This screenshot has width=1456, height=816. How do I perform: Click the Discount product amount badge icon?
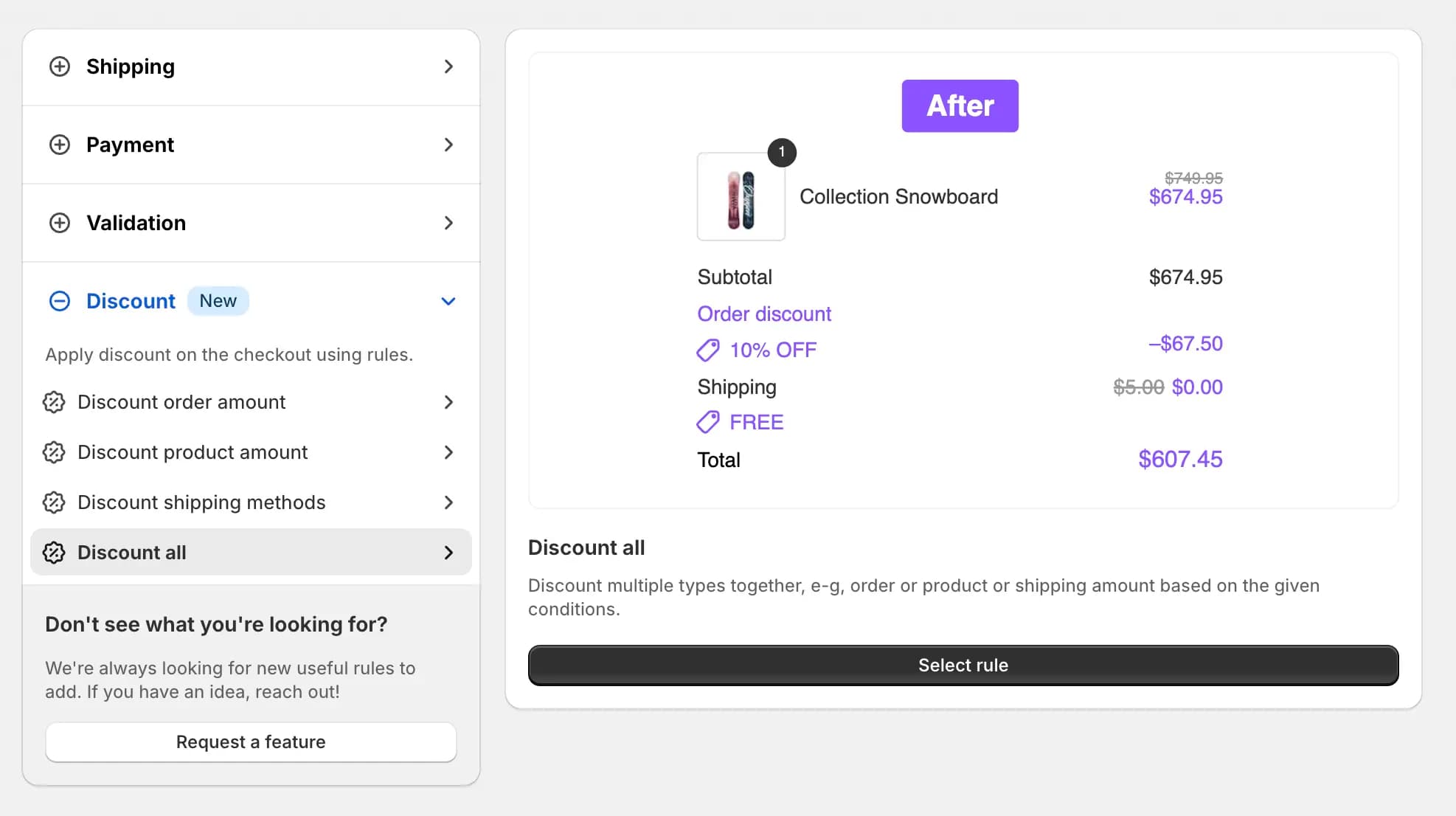54,452
